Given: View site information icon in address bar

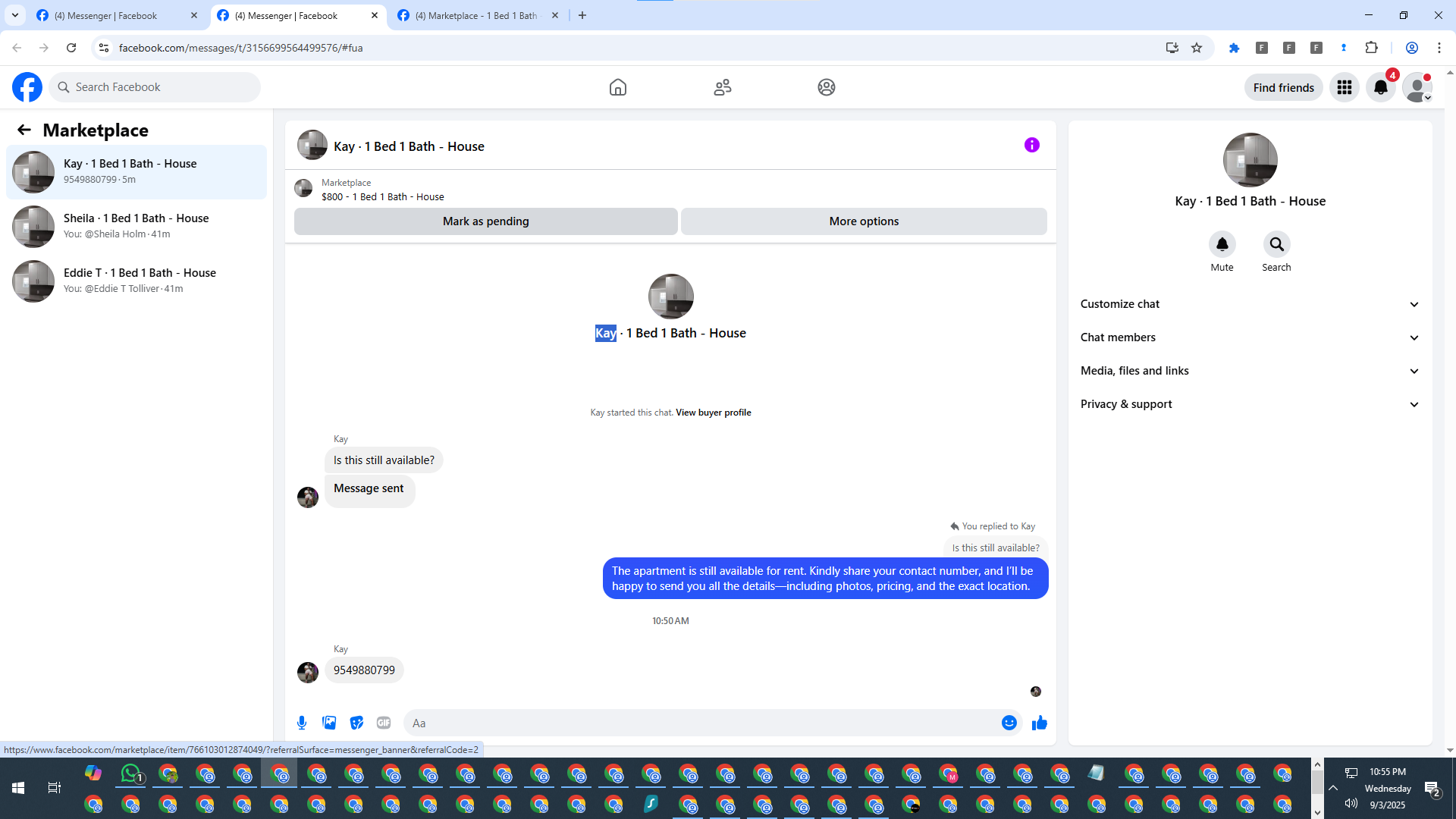Looking at the screenshot, I should (104, 48).
